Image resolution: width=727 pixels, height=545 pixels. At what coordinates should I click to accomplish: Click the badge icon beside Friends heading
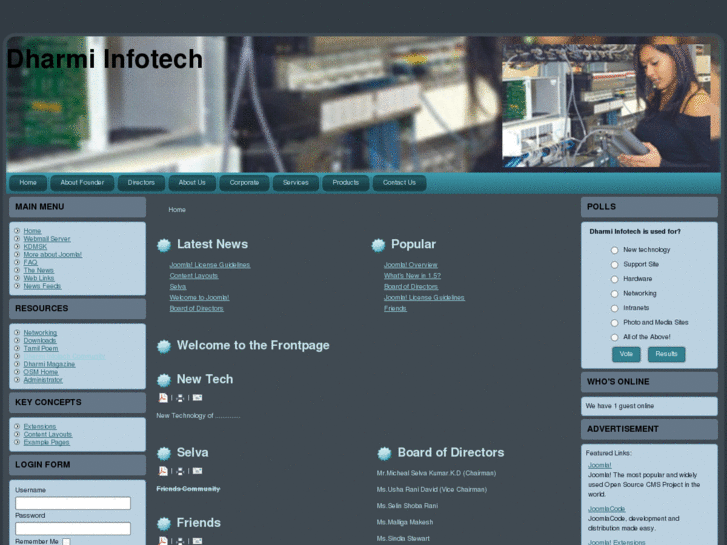click(x=164, y=524)
